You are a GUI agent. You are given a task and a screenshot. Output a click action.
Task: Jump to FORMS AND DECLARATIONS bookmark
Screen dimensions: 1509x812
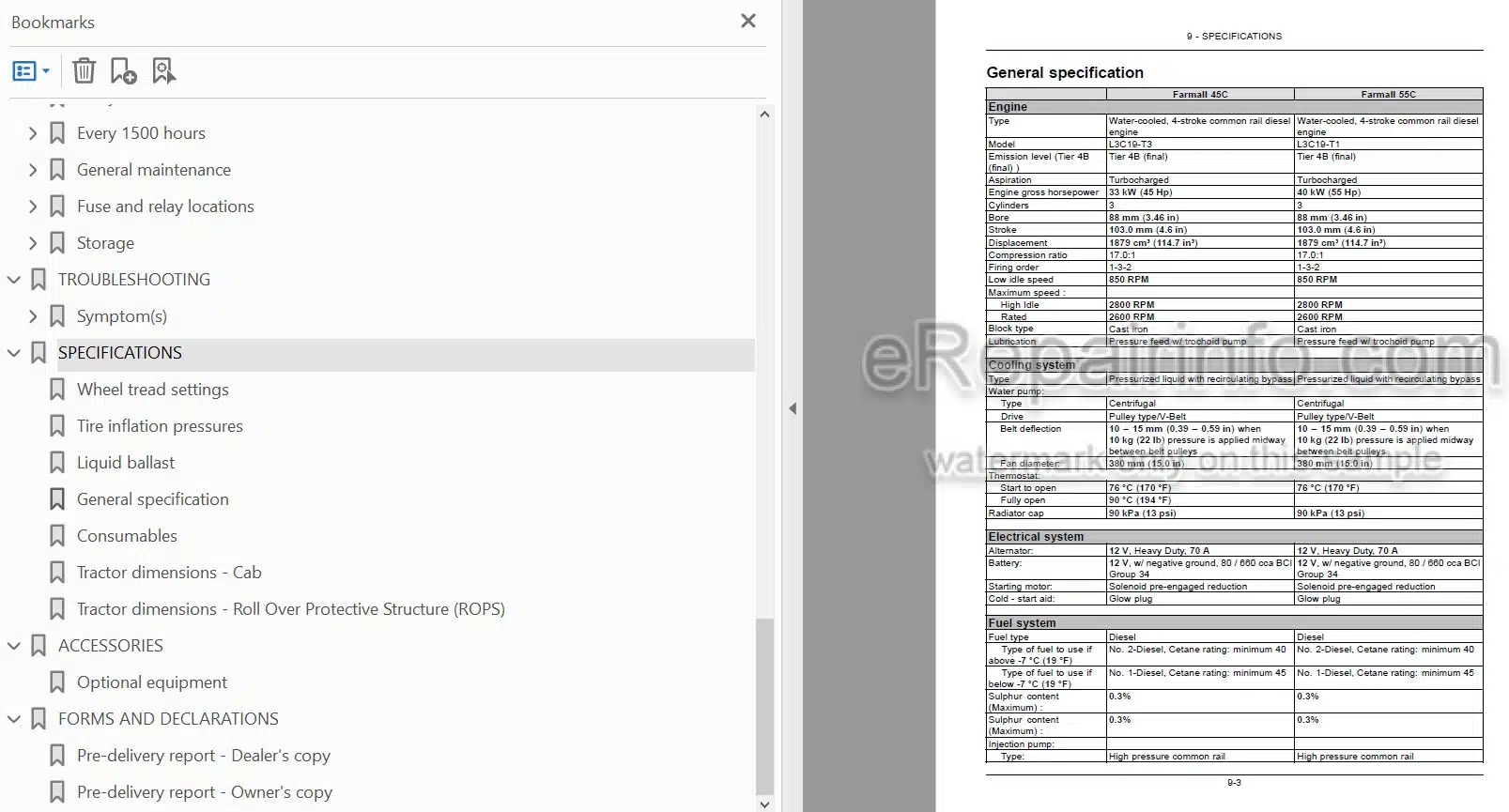click(168, 719)
